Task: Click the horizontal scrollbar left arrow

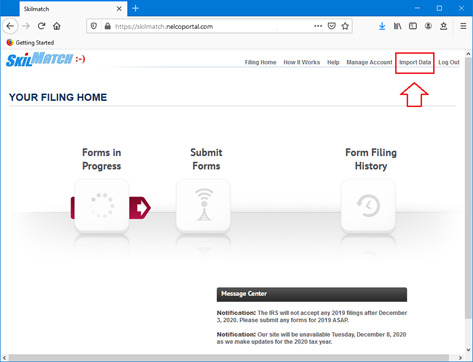Action: tap(4, 358)
